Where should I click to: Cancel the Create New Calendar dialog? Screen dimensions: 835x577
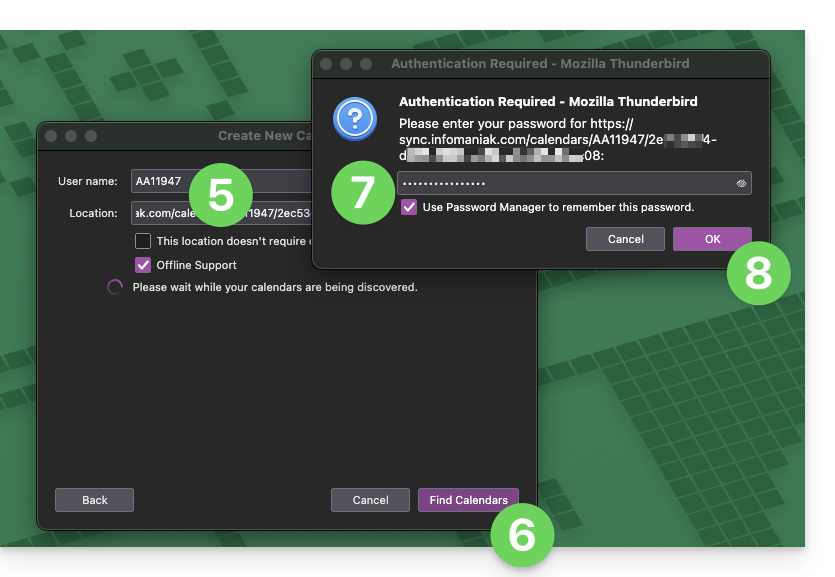coord(370,500)
